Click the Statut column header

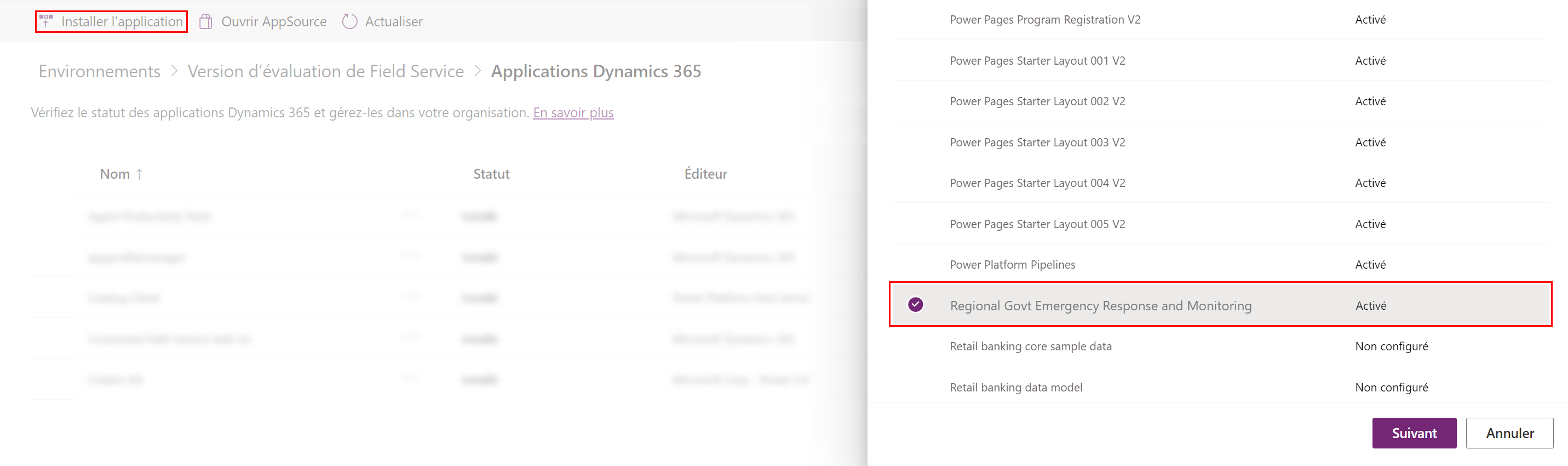point(491,174)
